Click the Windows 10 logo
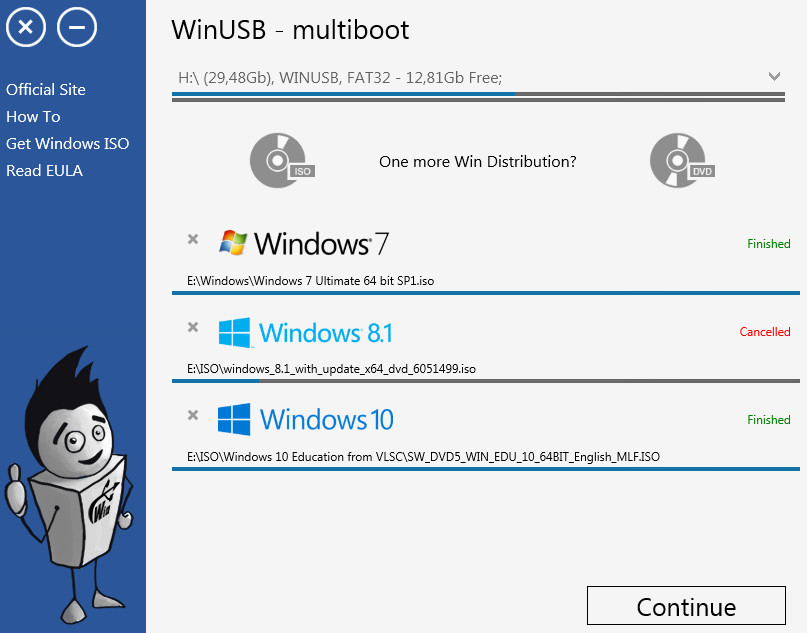Image resolution: width=807 pixels, height=633 pixels. pos(306,419)
